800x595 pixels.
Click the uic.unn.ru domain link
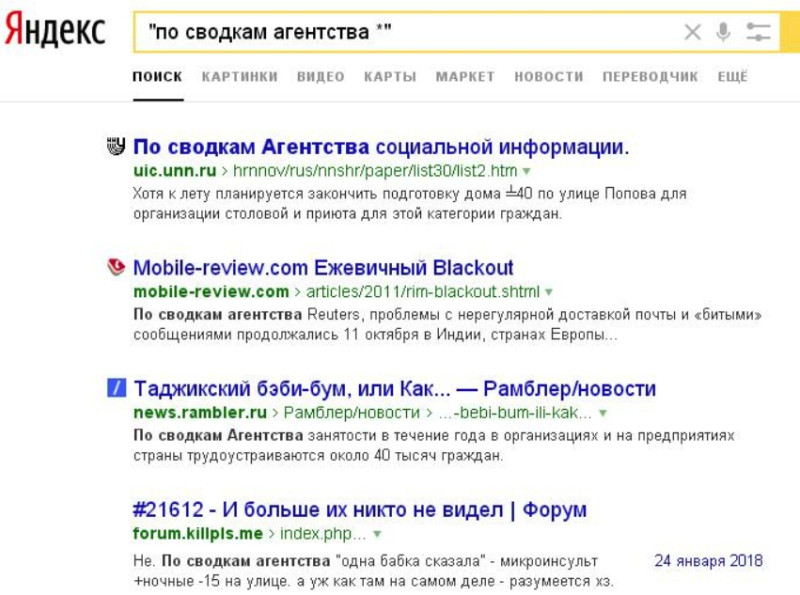(174, 170)
